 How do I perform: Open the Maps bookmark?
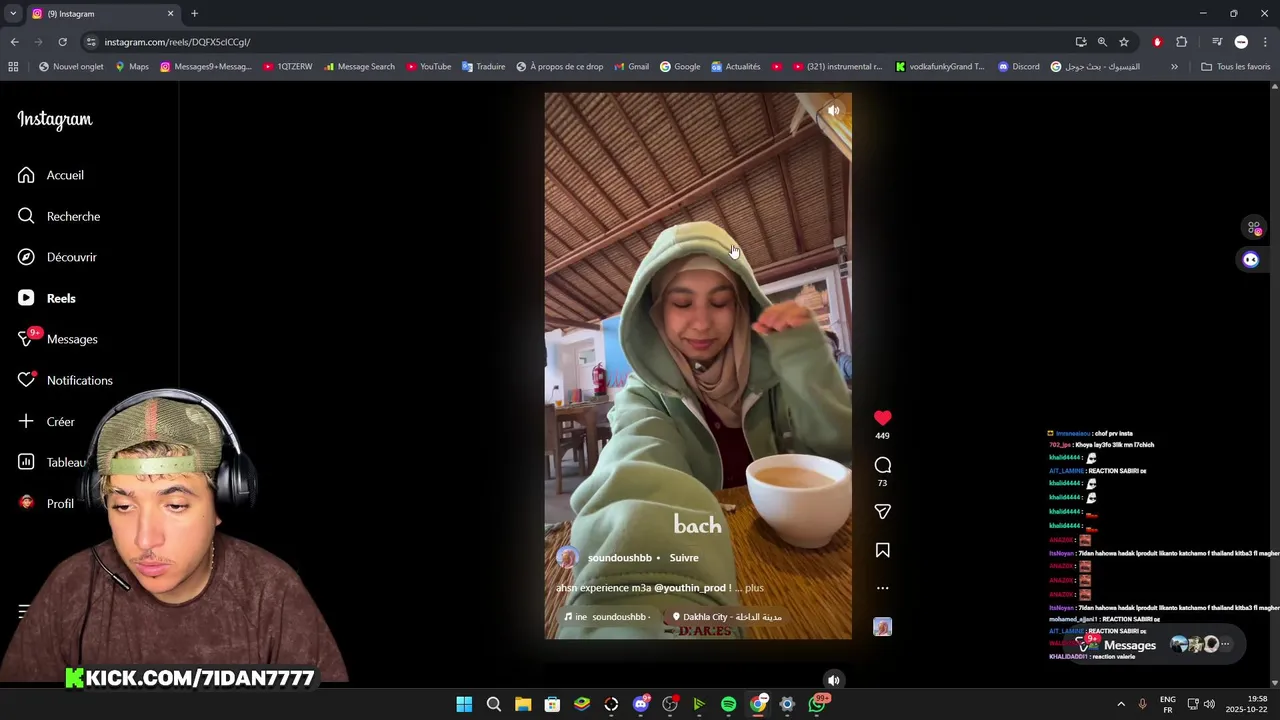[132, 67]
